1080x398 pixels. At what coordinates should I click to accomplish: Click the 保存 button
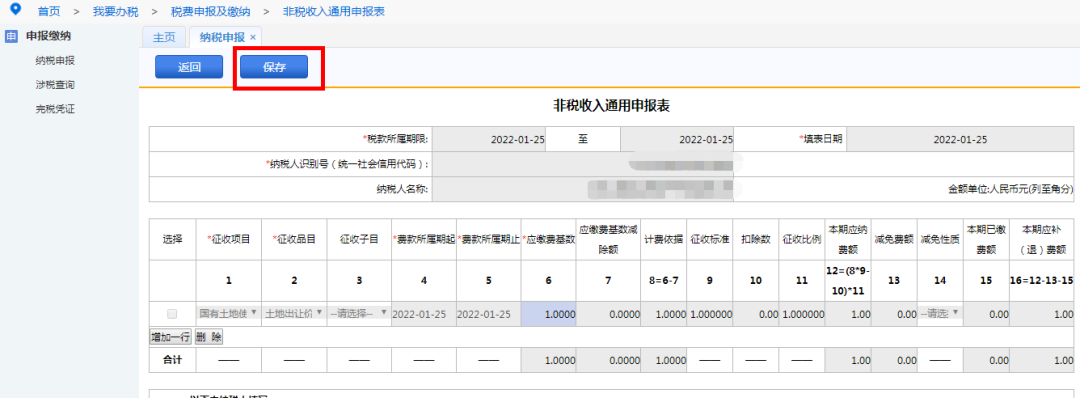click(274, 67)
